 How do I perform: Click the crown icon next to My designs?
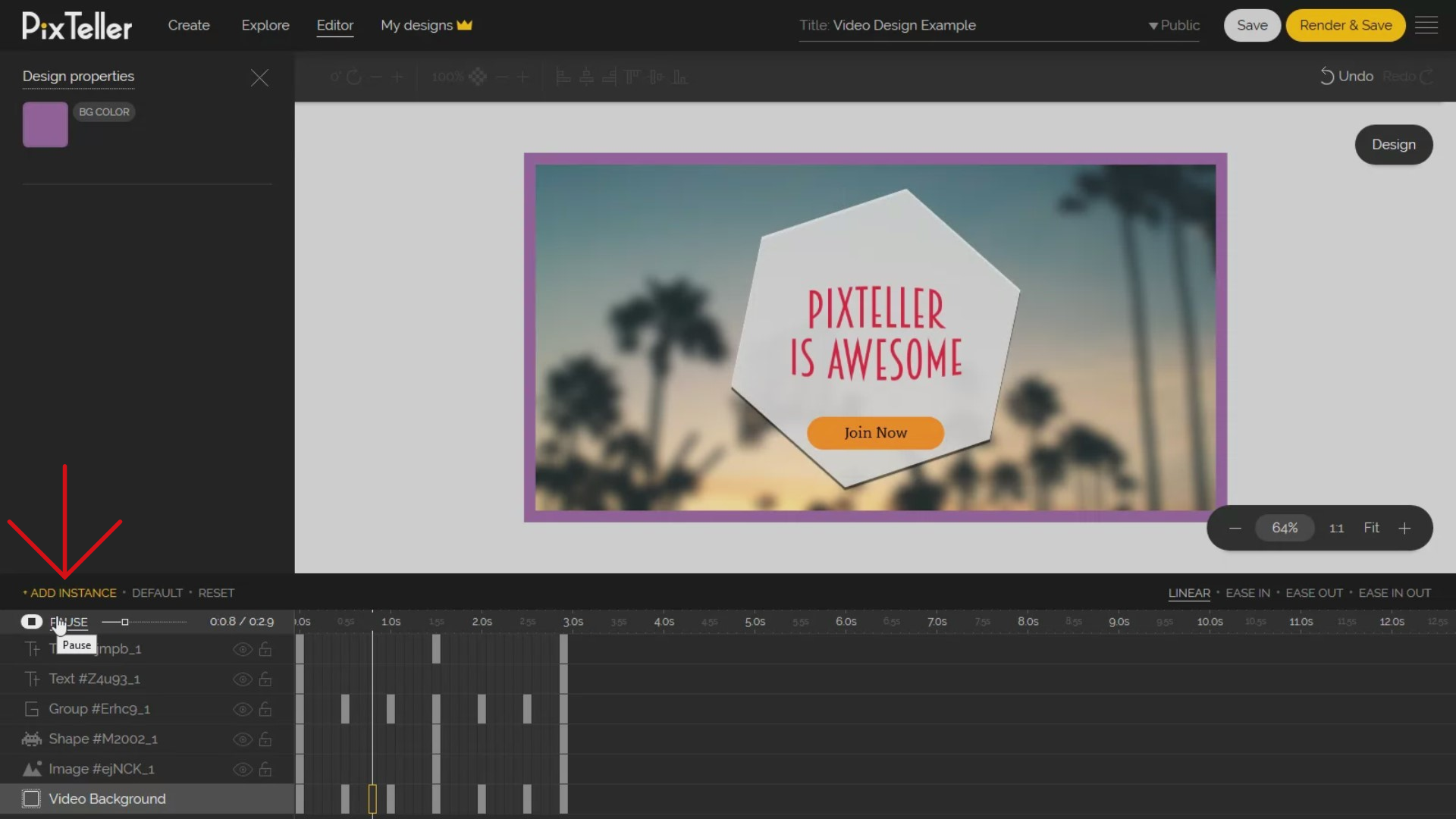(x=465, y=25)
